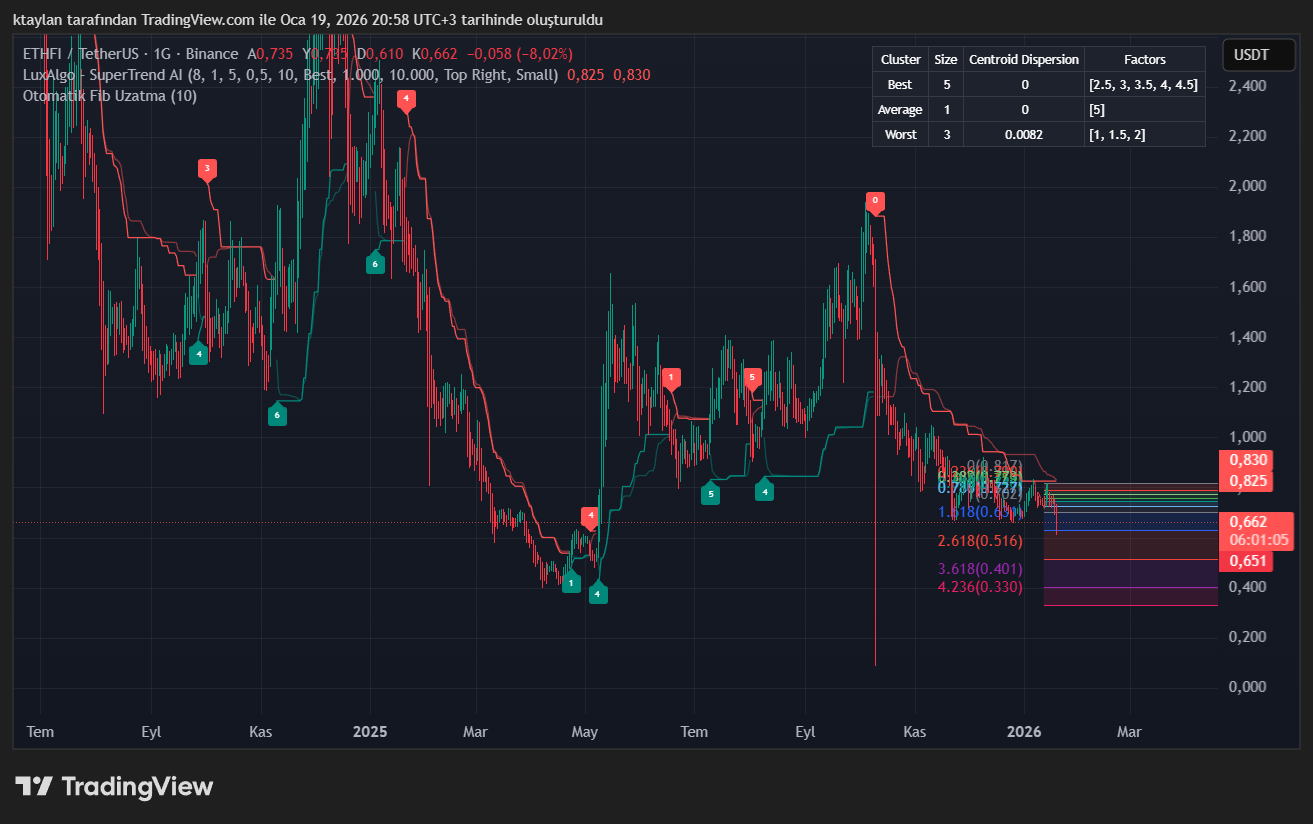This screenshot has height=824, width=1313.
Task: Click the teal bullish signal marker labeled 1
Action: pos(571,582)
